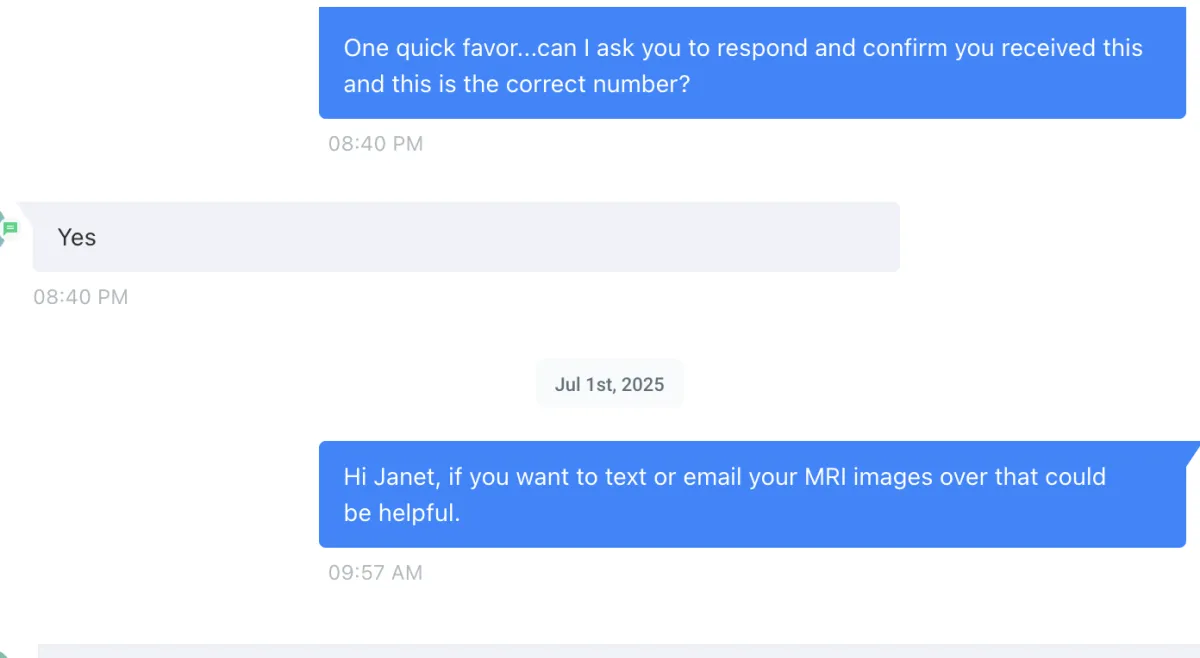This screenshot has width=1200, height=658.
Task: Click the partial avatar at the bottom left
Action: 3,653
